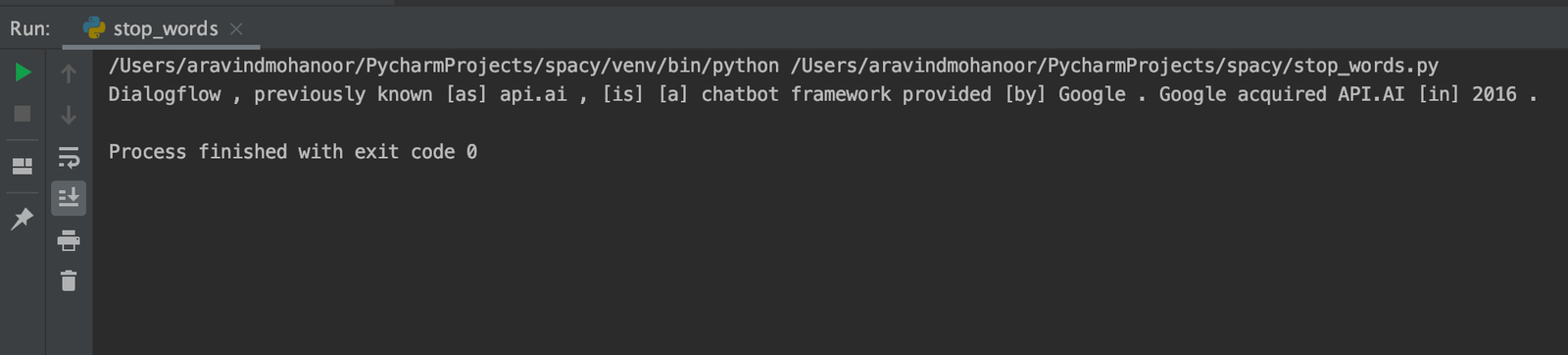Close the stop_words run tab
1568x355 pixels.
pyautogui.click(x=236, y=28)
